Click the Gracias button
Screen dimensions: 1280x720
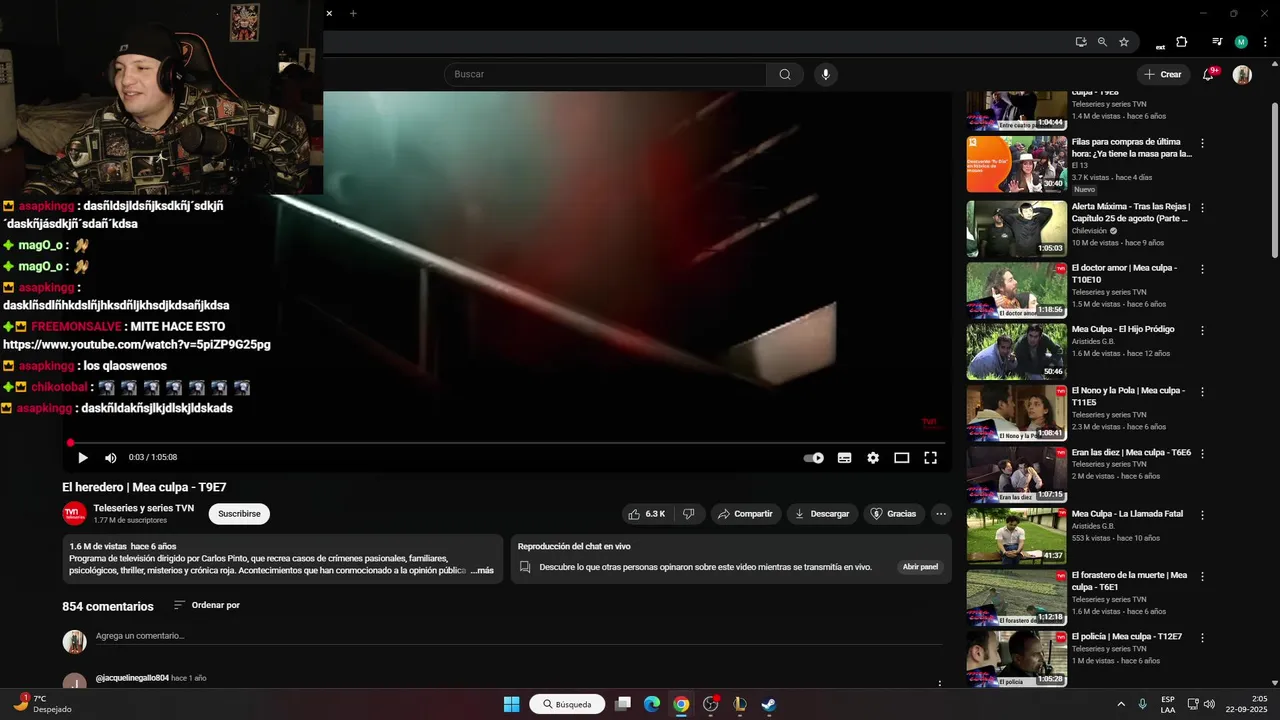[893, 514]
